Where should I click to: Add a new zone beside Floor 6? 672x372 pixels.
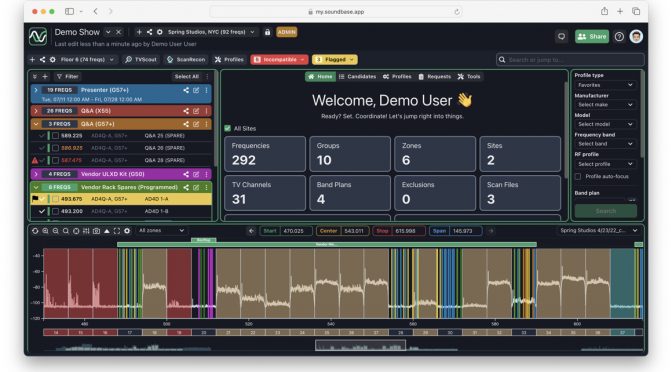tap(32, 60)
